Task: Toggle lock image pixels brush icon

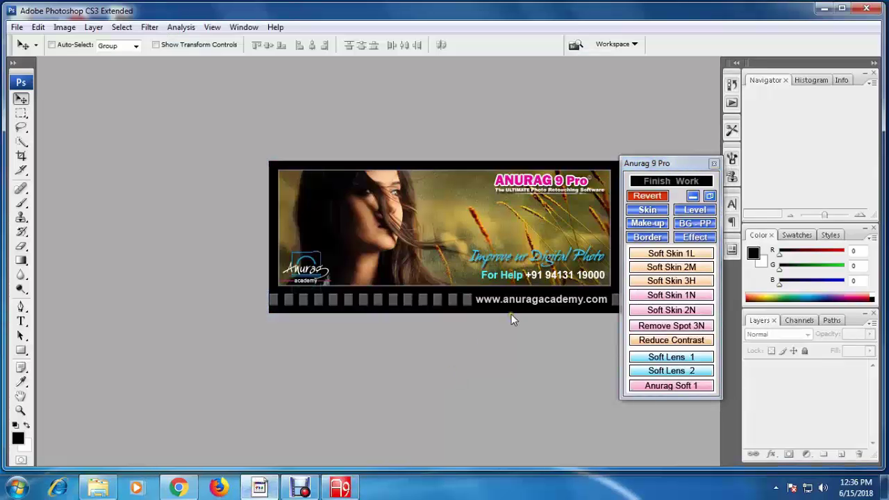Action: pos(782,351)
